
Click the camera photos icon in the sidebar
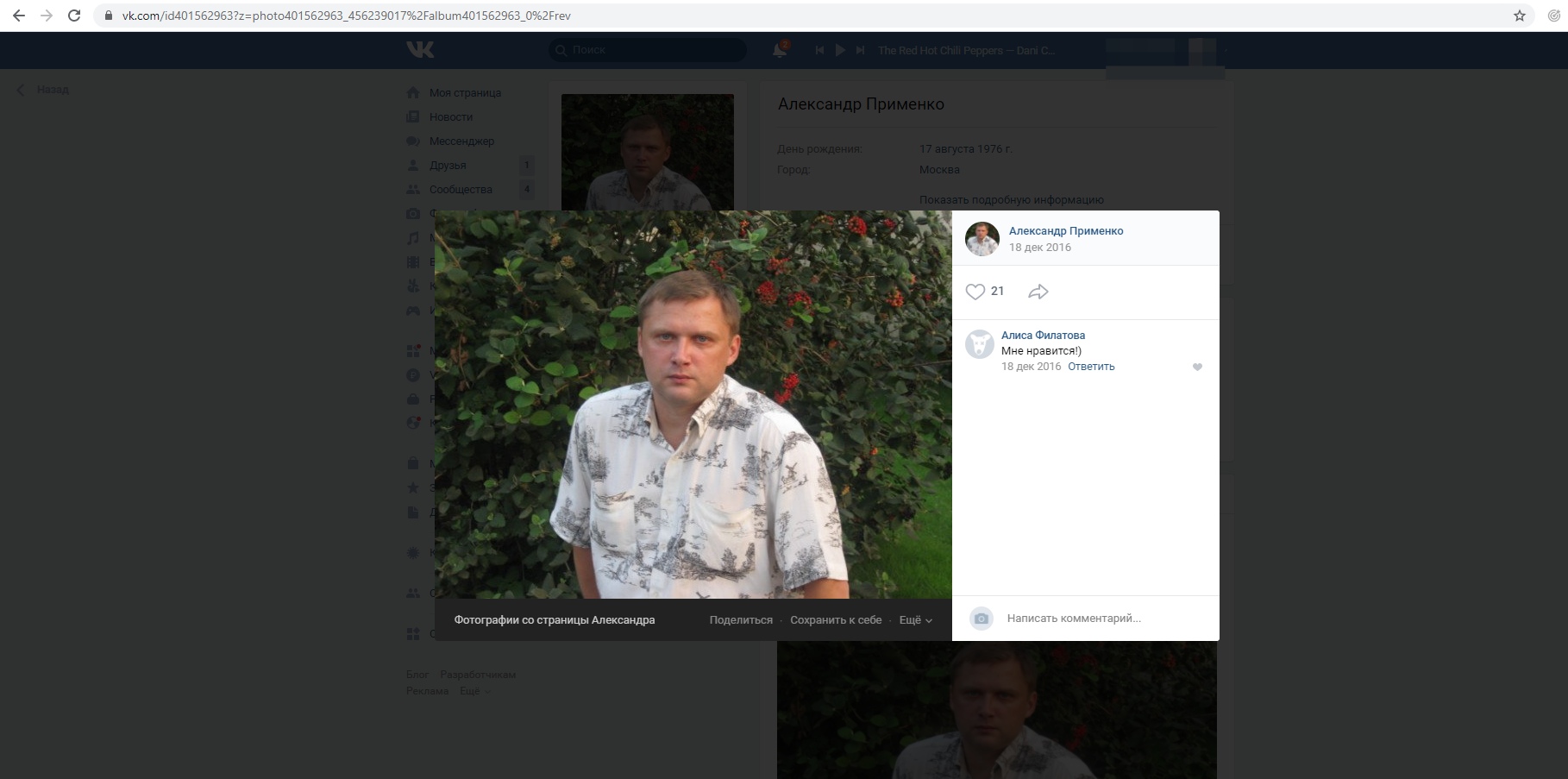click(413, 213)
